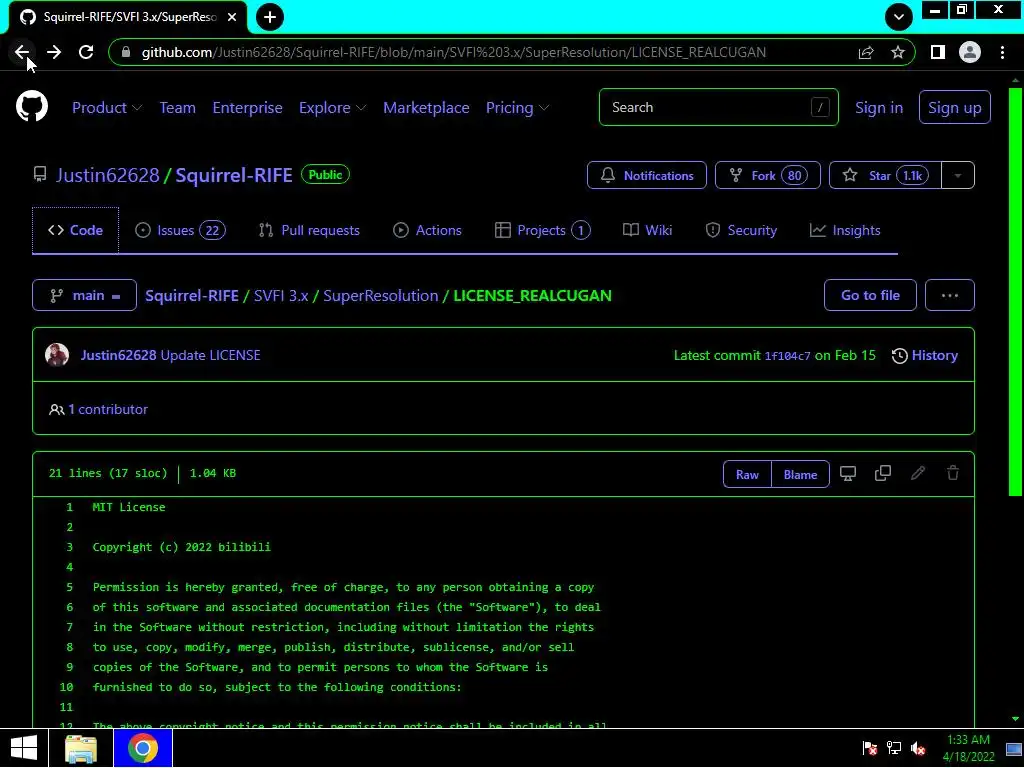Select the Code tab
This screenshot has width=1024, height=768.
[x=75, y=230]
